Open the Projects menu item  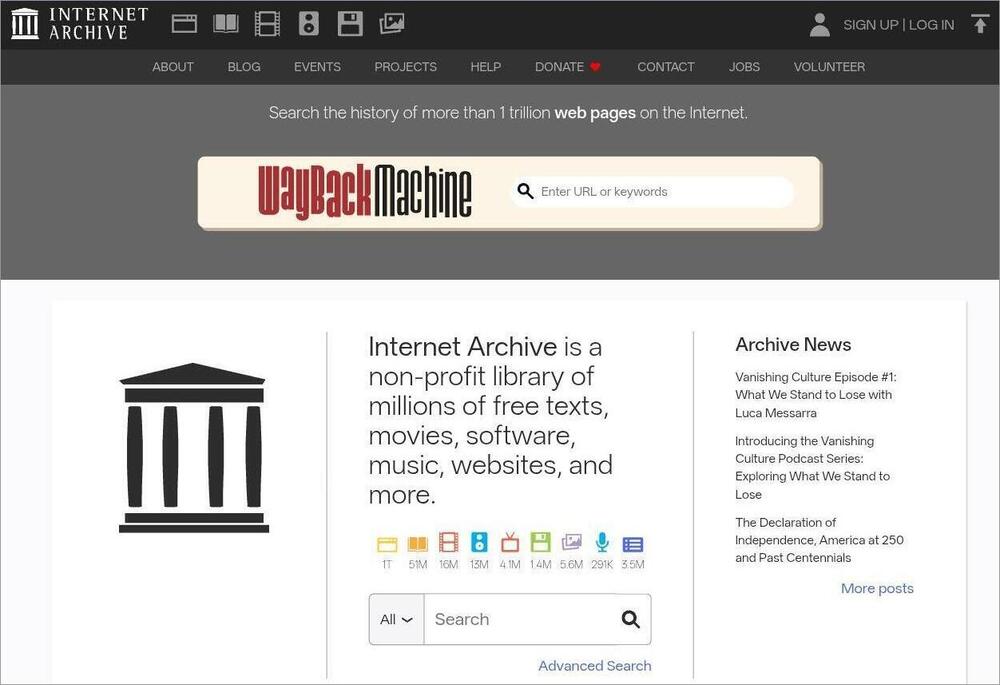coord(406,66)
